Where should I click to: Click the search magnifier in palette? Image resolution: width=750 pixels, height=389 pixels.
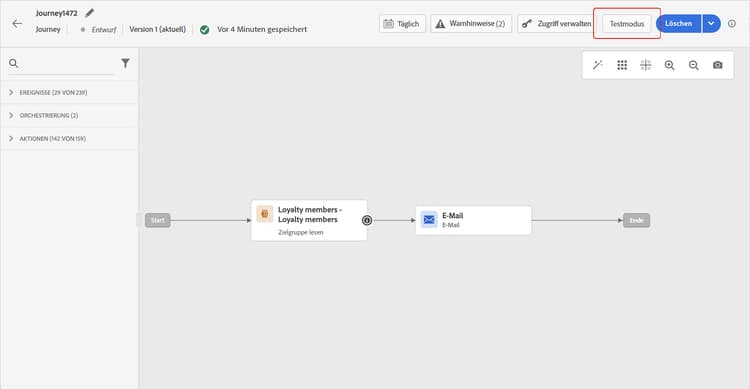click(x=13, y=63)
